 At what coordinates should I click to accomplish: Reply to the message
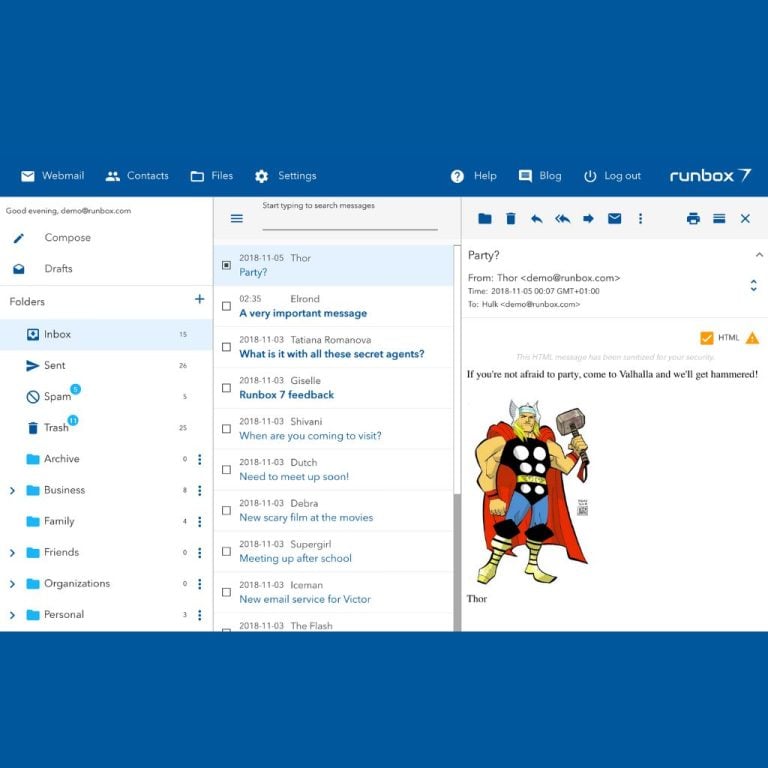(536, 218)
